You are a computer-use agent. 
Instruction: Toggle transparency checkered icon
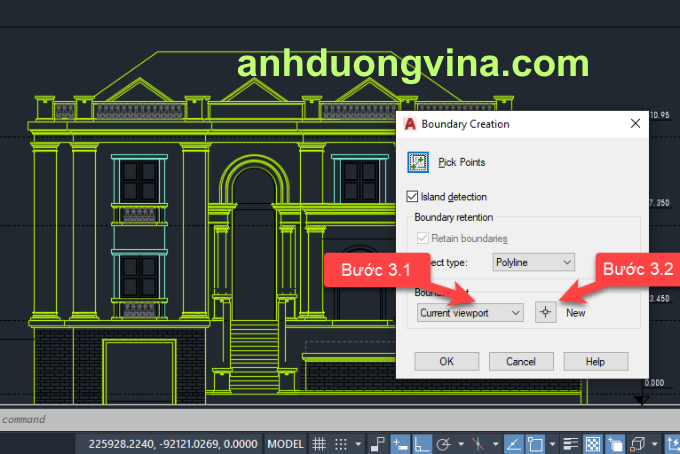[592, 443]
